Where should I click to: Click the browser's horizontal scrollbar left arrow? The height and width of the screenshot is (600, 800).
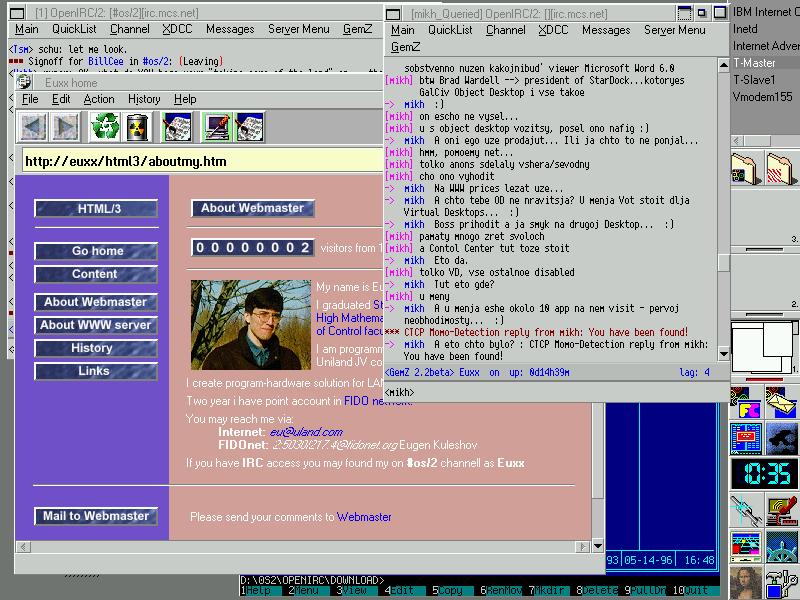[23, 546]
